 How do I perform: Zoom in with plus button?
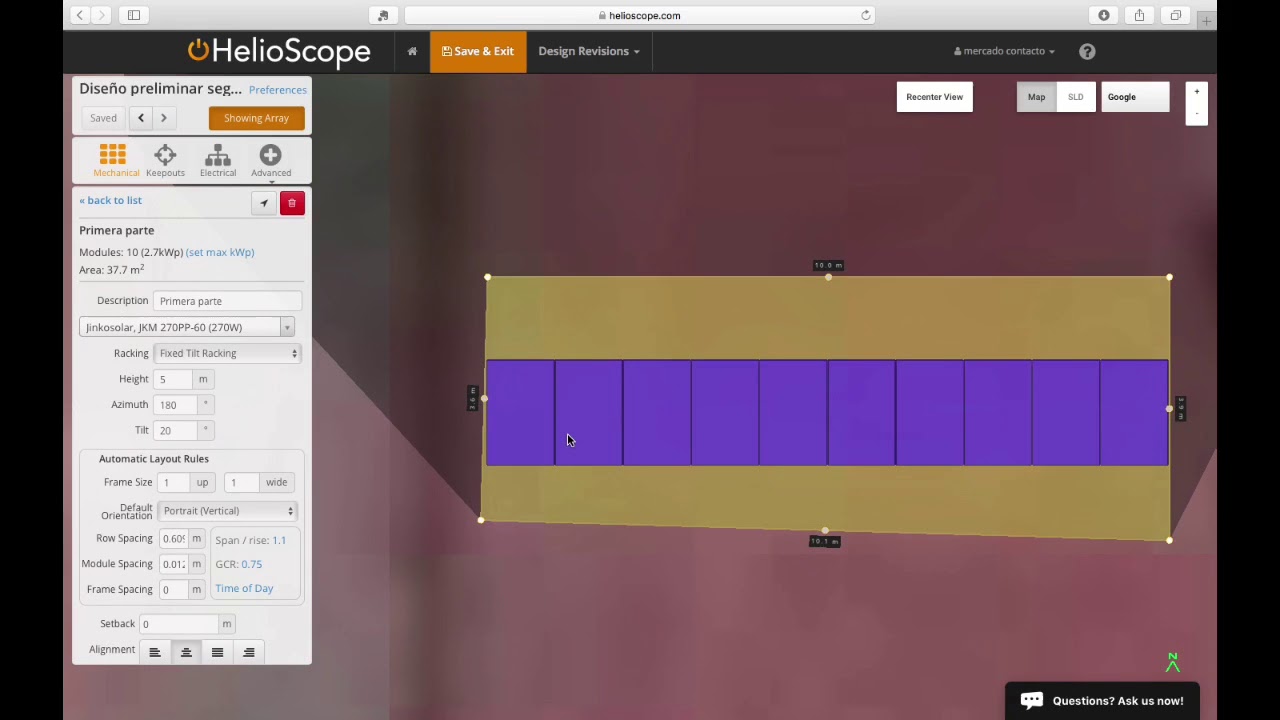(x=1197, y=92)
